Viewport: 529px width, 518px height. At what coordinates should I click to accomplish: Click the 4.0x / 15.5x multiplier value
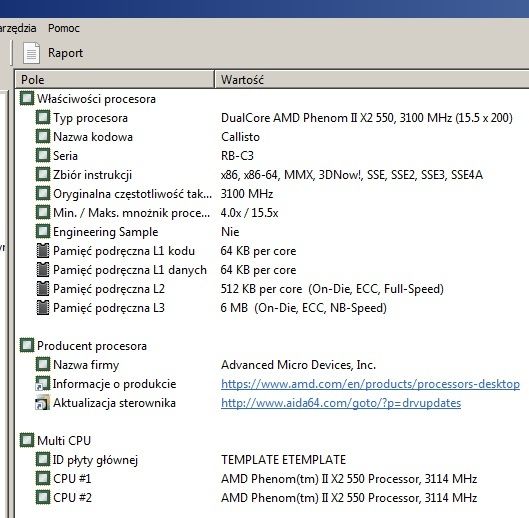(x=249, y=213)
